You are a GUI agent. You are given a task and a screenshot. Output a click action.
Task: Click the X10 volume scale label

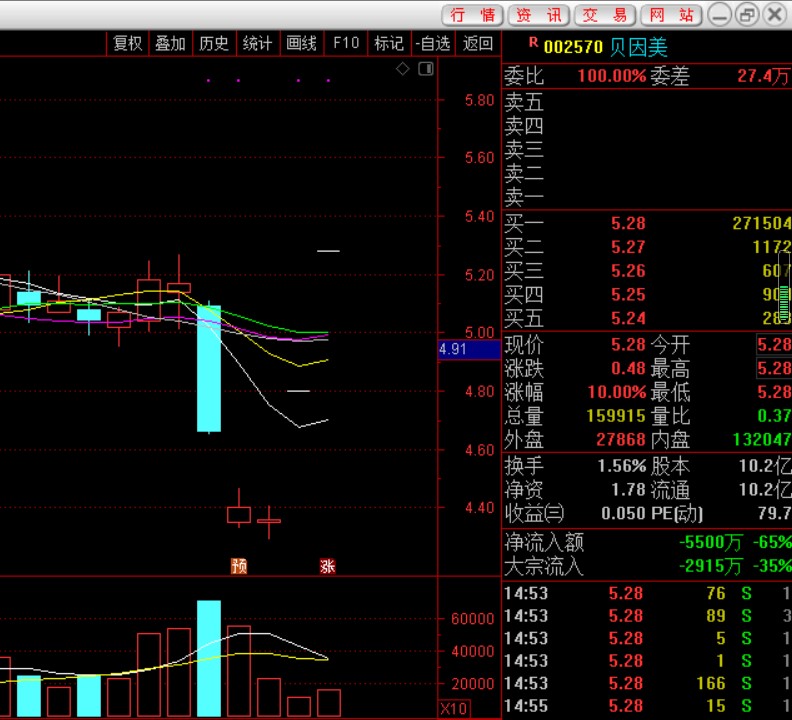[454, 708]
